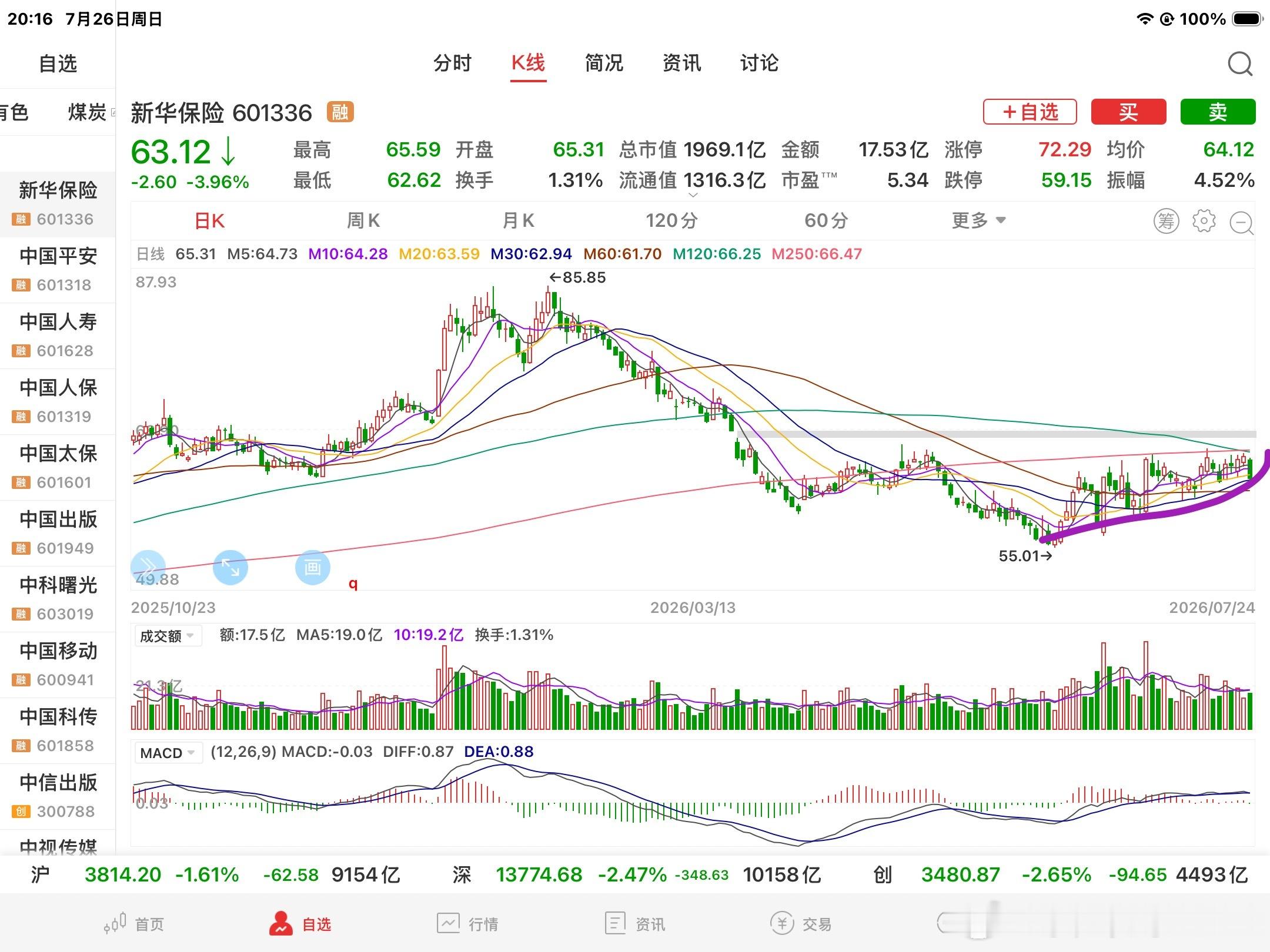Select the 60分 period option
The height and width of the screenshot is (952, 1270).
point(826,221)
